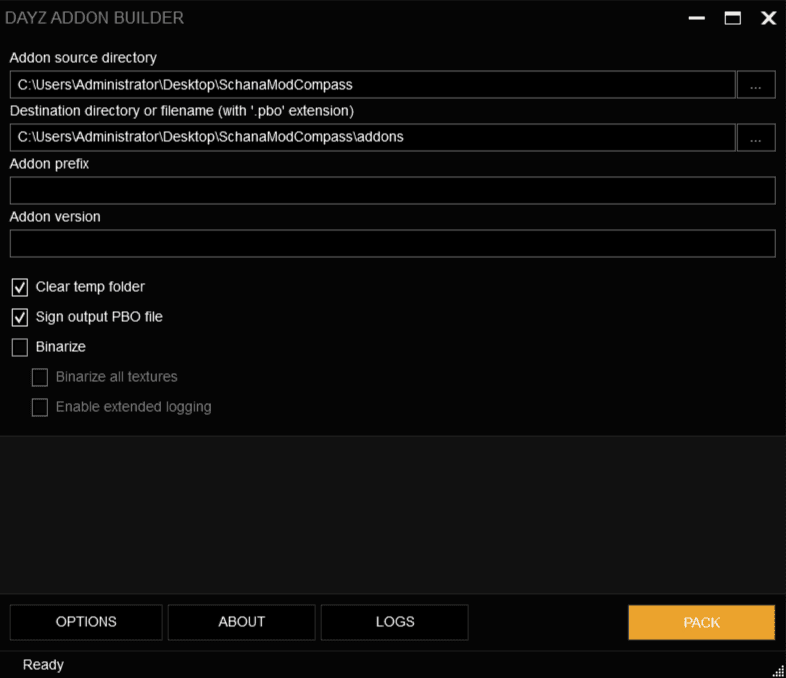This screenshot has height=678, width=786.
Task: Open the OPTIONS dialog
Action: pyautogui.click(x=86, y=622)
